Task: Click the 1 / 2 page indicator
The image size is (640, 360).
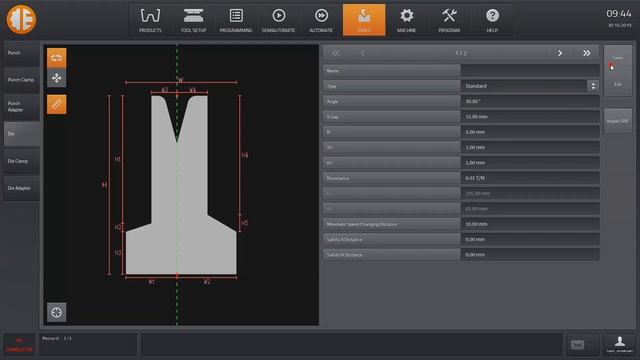Action: [461, 53]
